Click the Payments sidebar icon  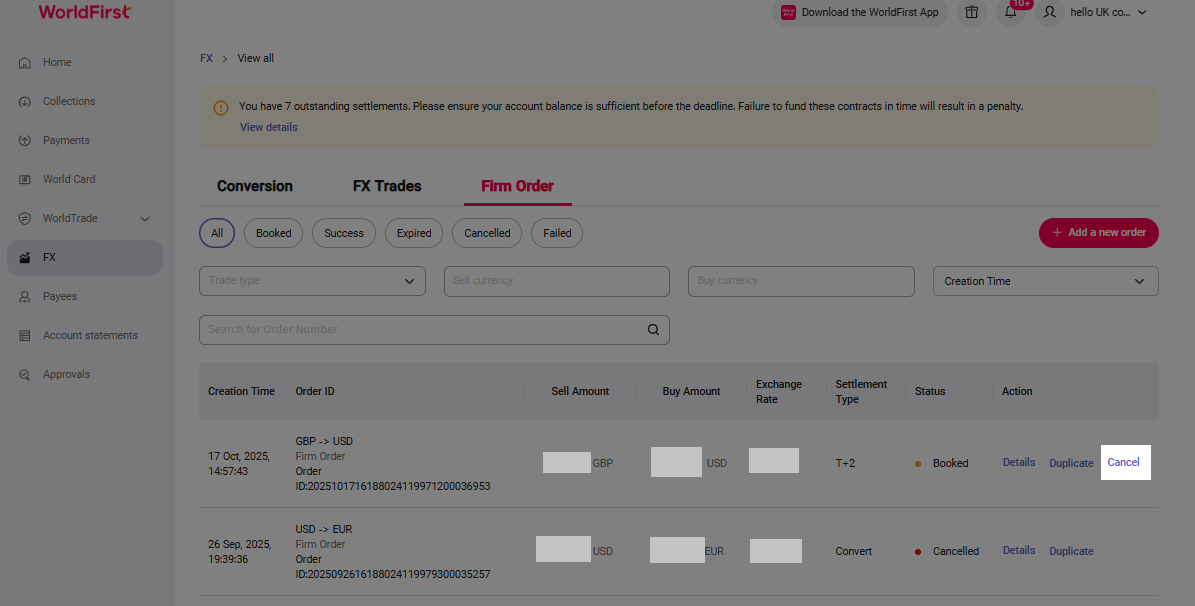(25, 141)
